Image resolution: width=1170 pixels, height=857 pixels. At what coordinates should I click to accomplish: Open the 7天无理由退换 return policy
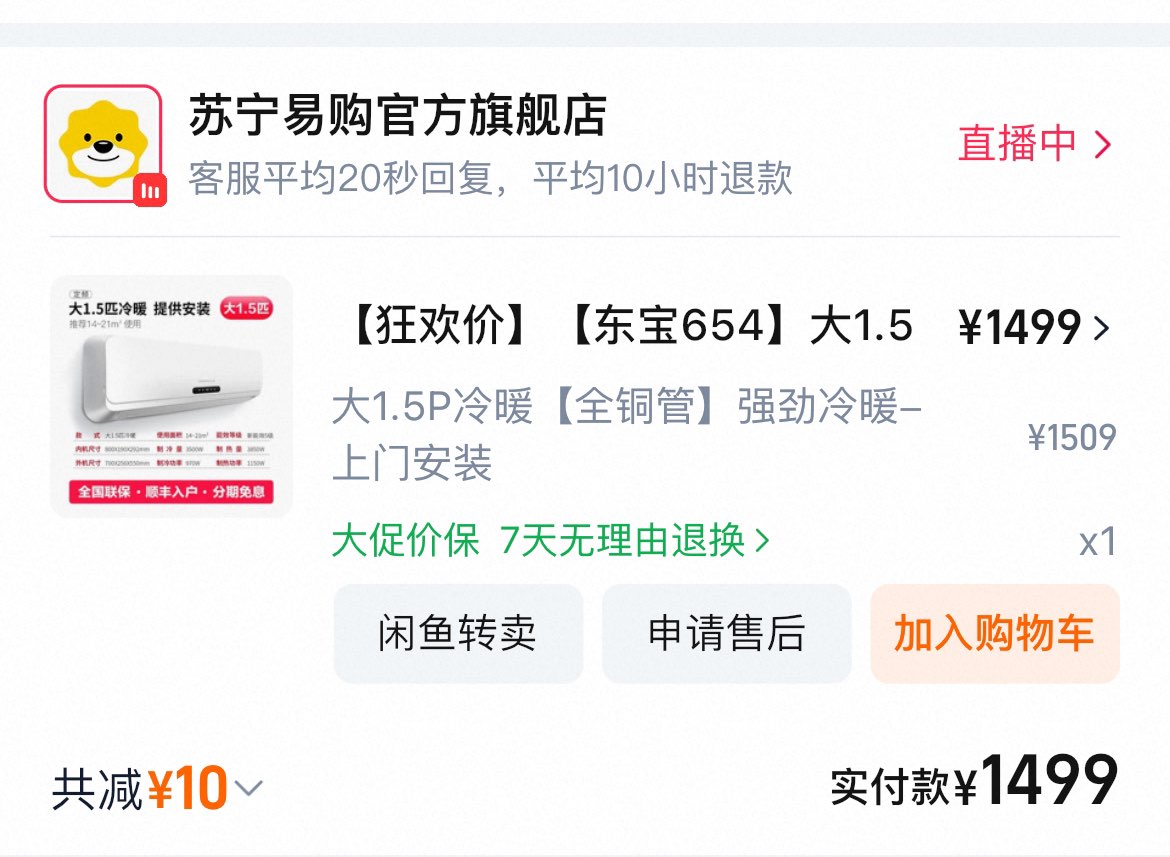coord(623,540)
